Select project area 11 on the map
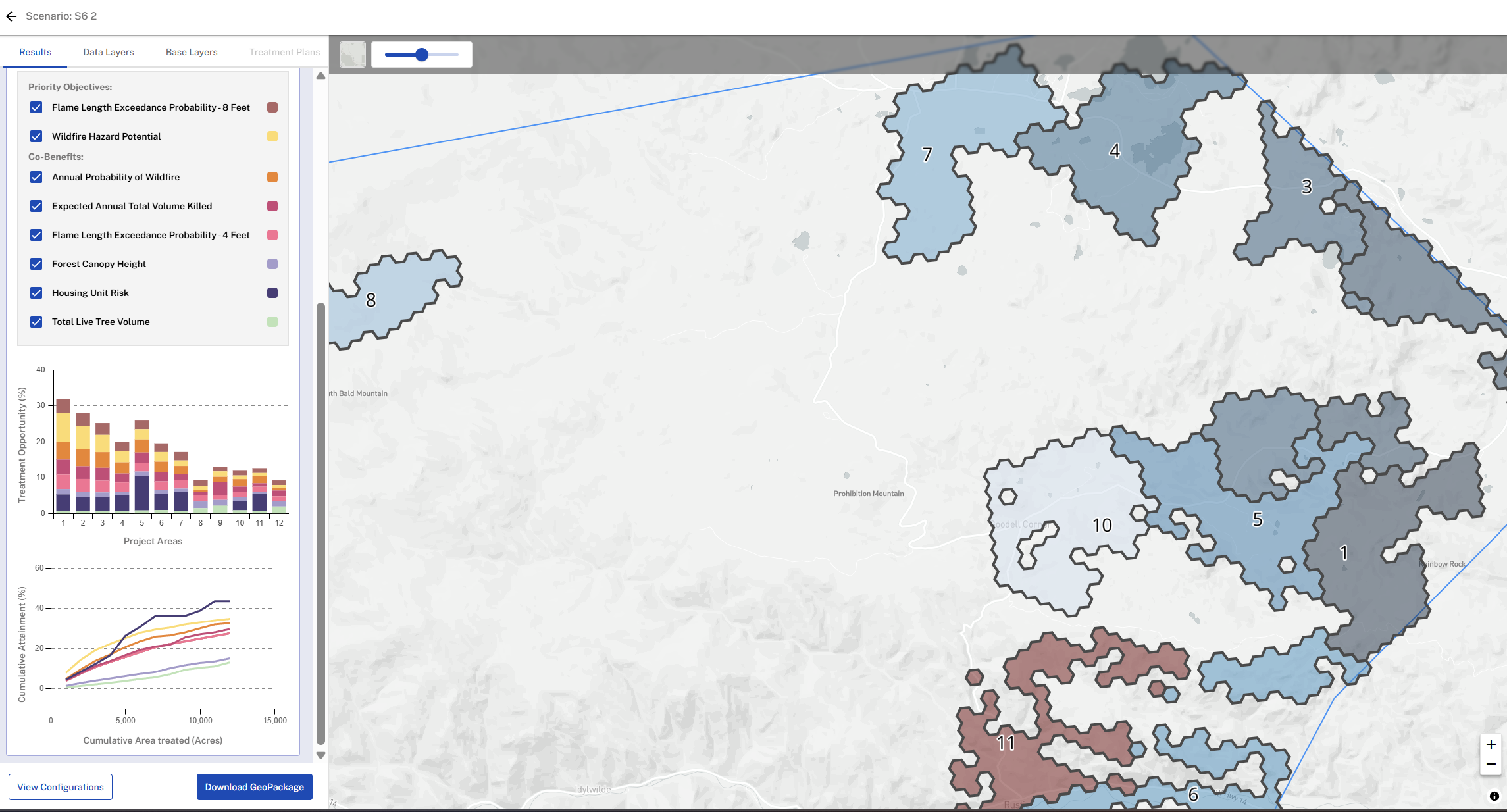 point(1005,744)
